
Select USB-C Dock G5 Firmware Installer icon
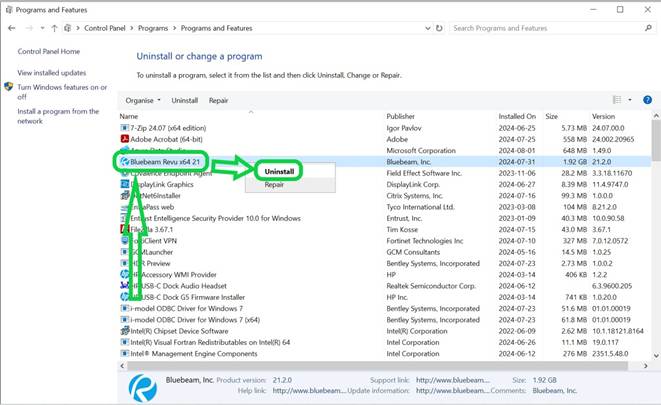click(124, 297)
